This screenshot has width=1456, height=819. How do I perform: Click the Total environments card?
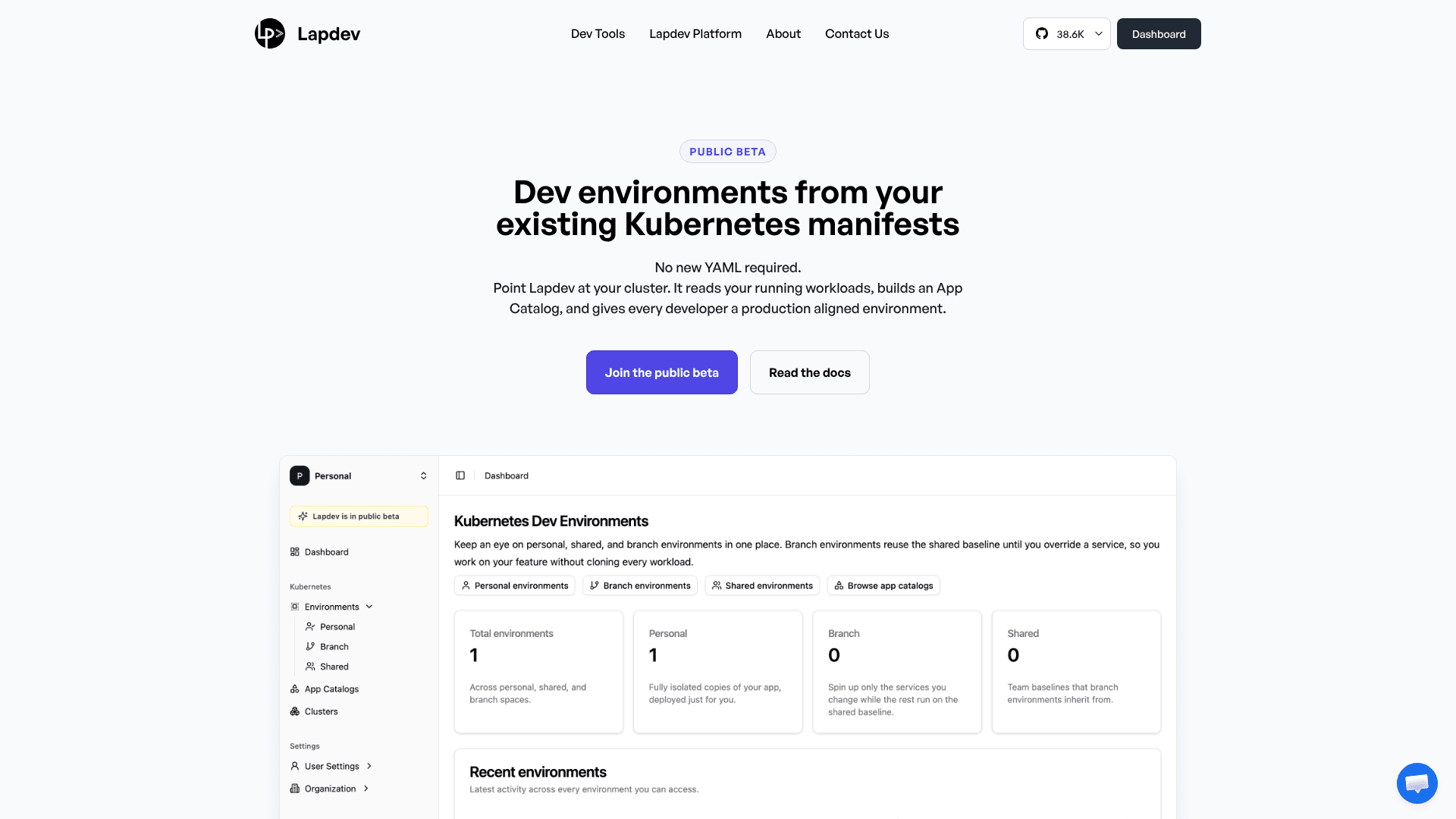[x=538, y=672]
